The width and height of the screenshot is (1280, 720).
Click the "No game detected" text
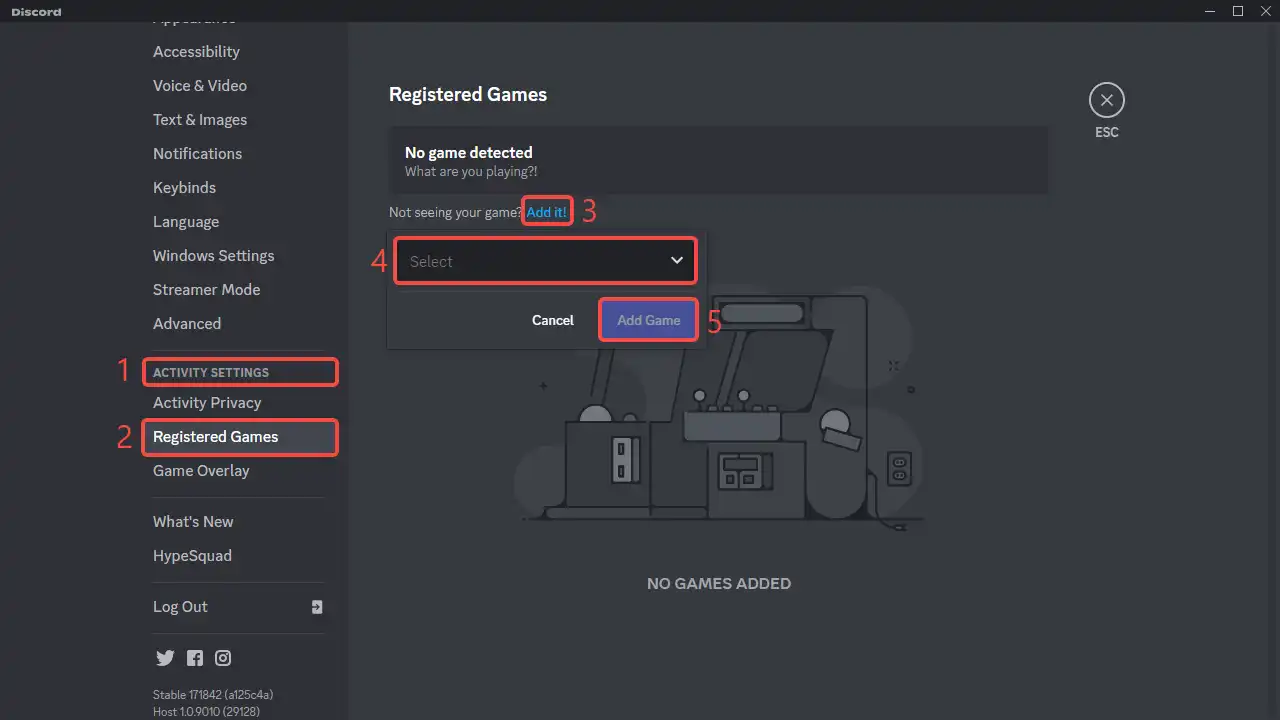click(468, 153)
